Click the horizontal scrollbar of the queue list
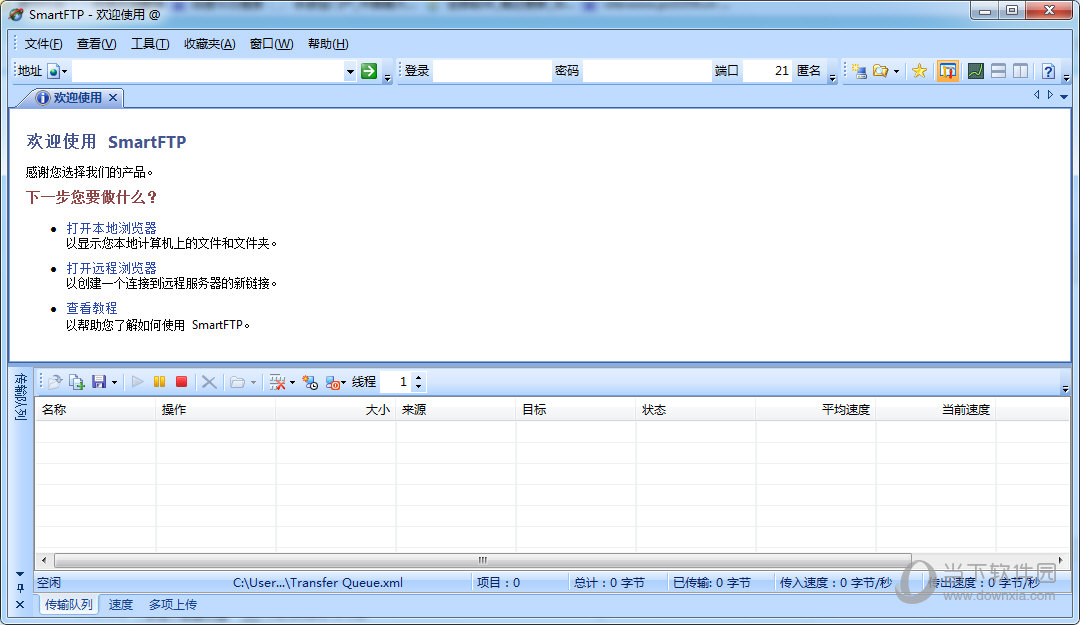 482,560
